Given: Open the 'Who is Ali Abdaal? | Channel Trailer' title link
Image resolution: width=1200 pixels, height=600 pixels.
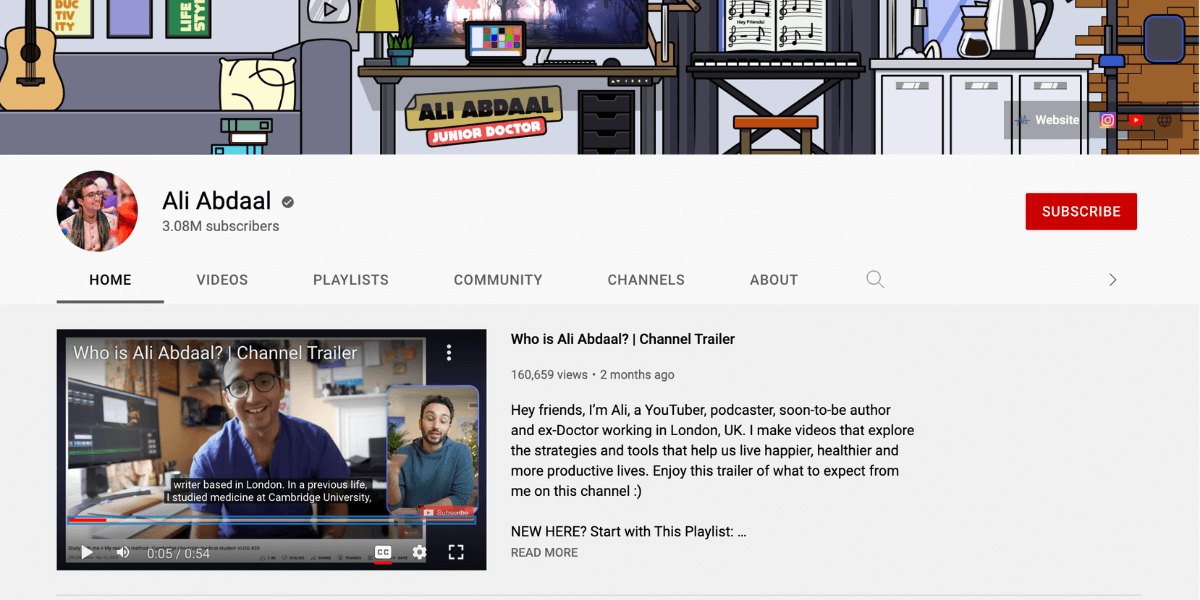Looking at the screenshot, I should click(623, 339).
